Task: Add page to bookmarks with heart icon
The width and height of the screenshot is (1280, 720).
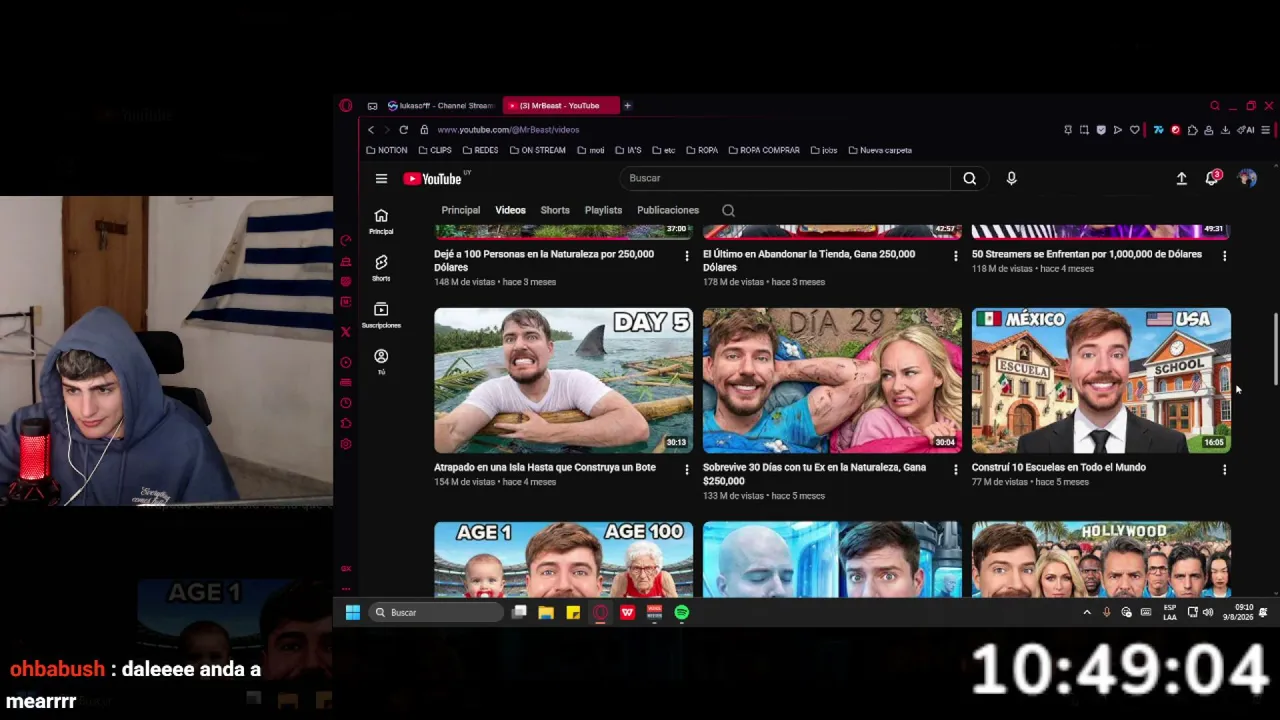Action: point(1134,129)
